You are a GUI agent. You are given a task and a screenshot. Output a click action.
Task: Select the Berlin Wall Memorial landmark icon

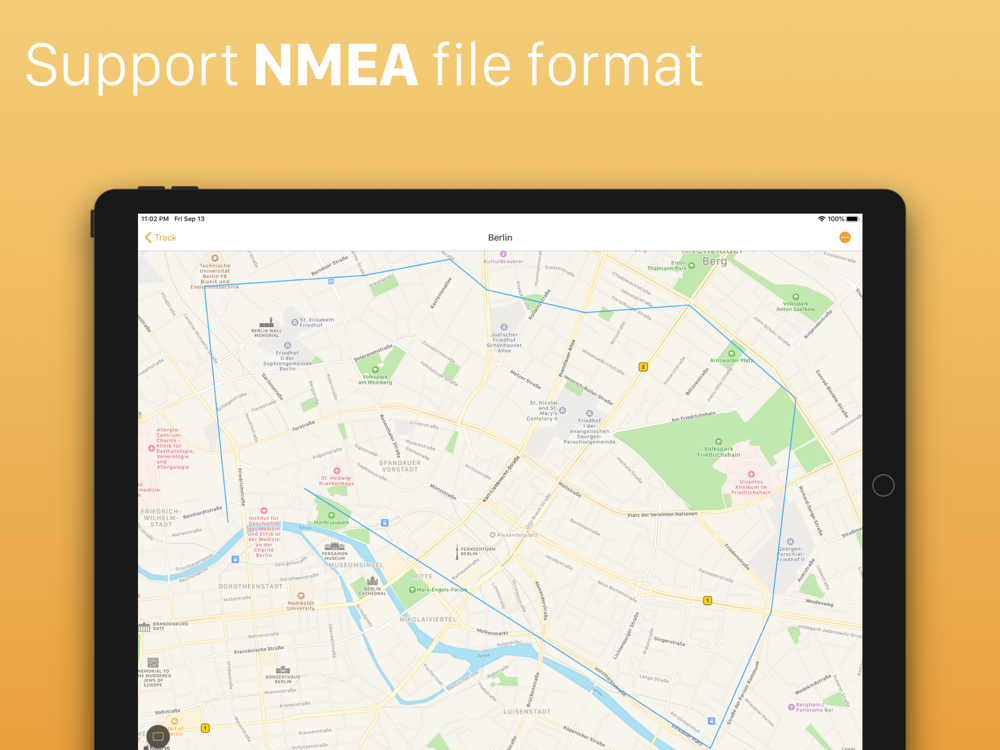point(267,322)
